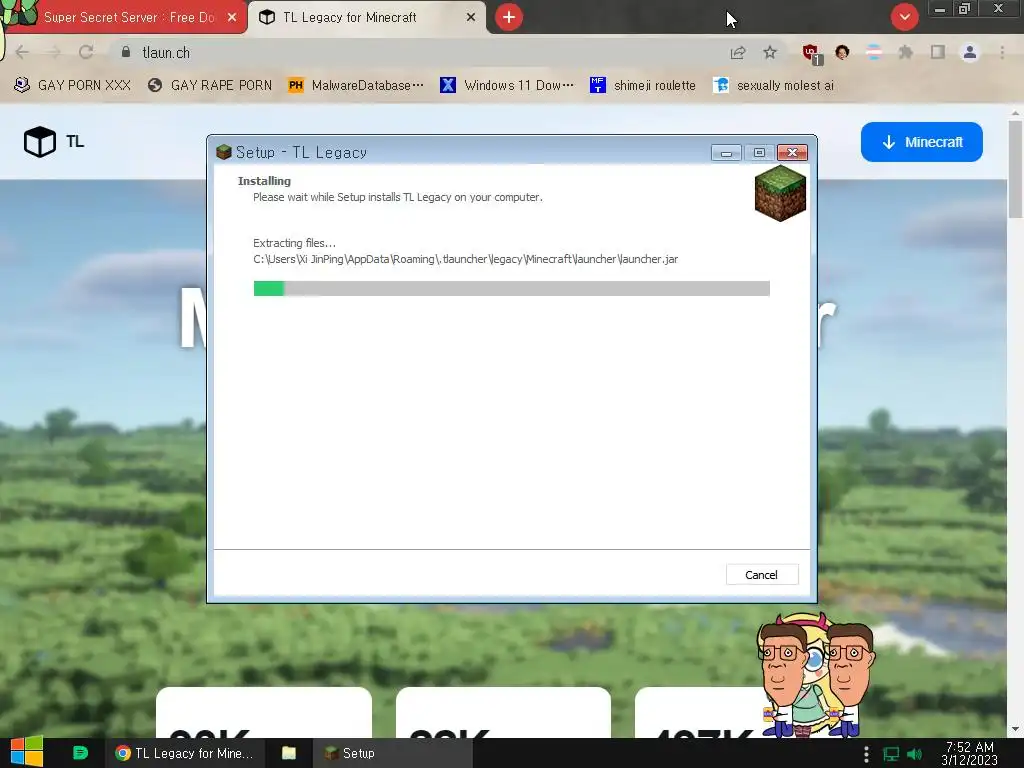Open the uBlock Origin extension icon

(812, 54)
